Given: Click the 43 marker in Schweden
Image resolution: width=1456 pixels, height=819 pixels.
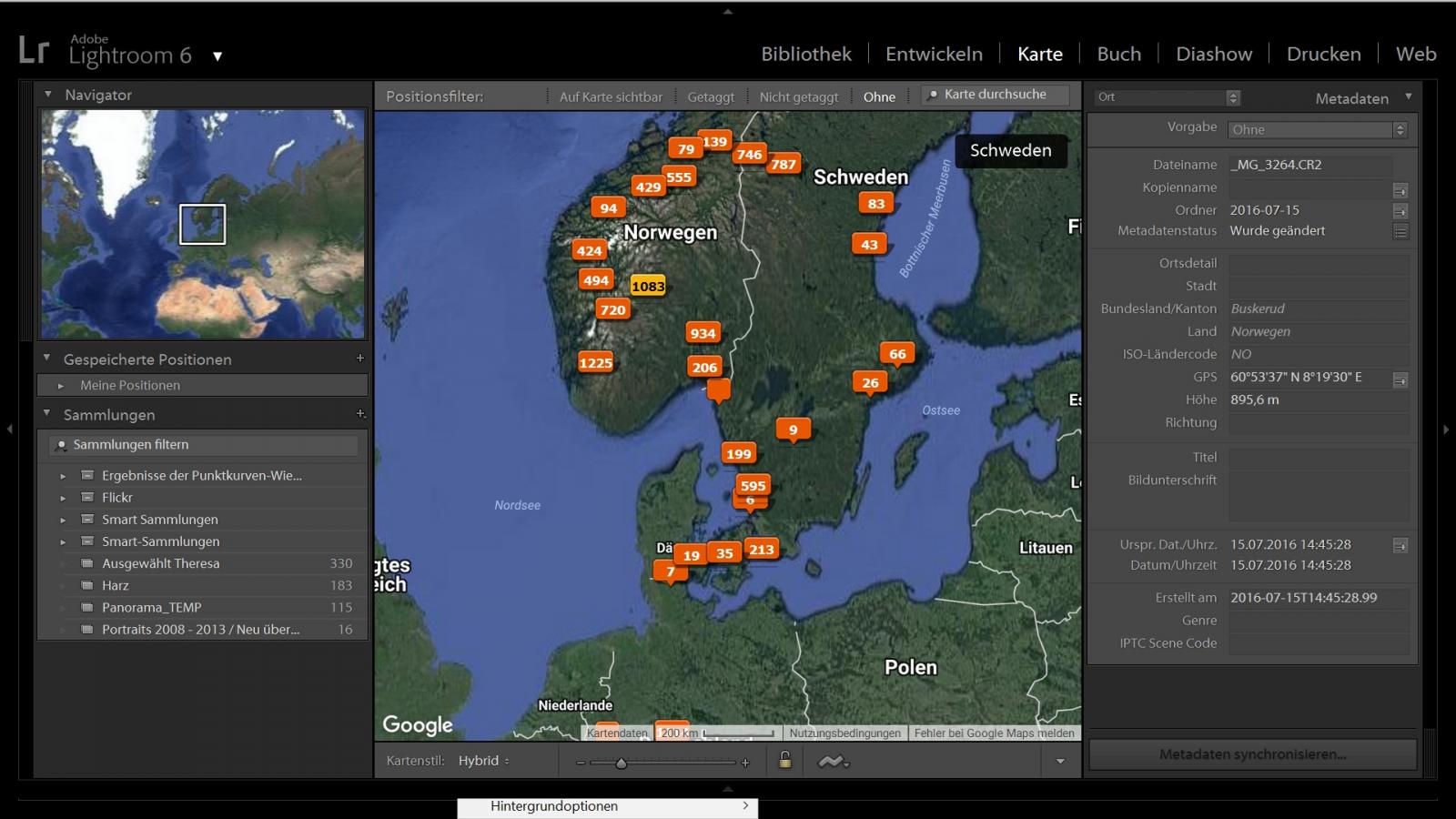Looking at the screenshot, I should [x=869, y=244].
